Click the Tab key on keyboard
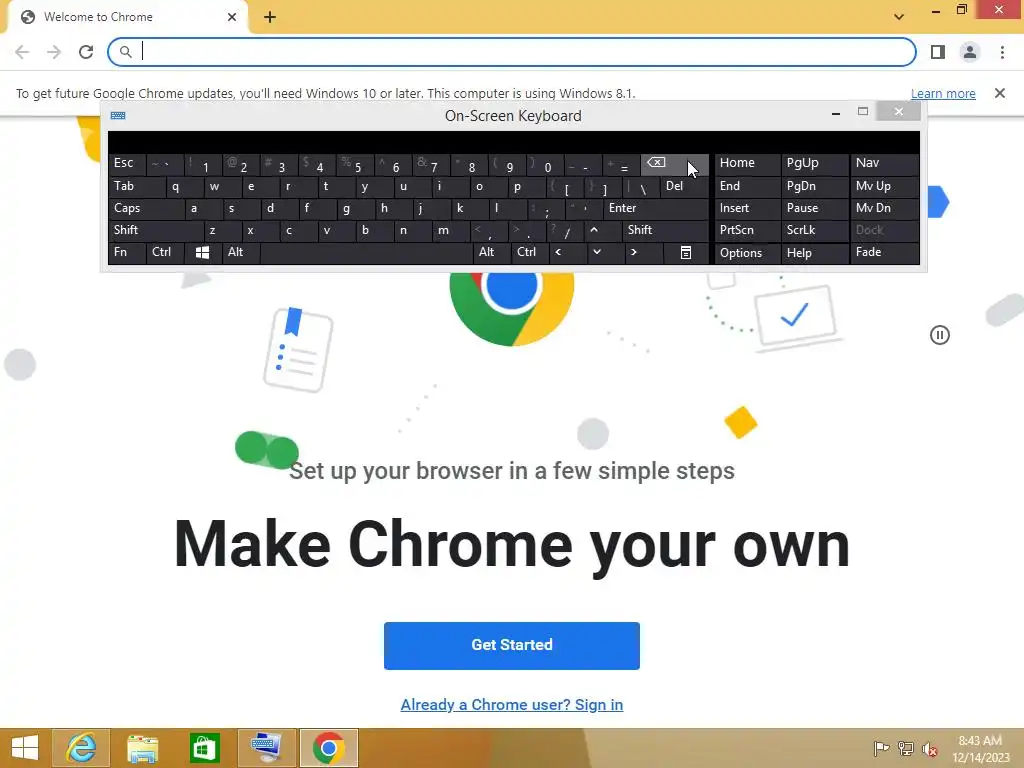1024x768 pixels. click(x=136, y=186)
